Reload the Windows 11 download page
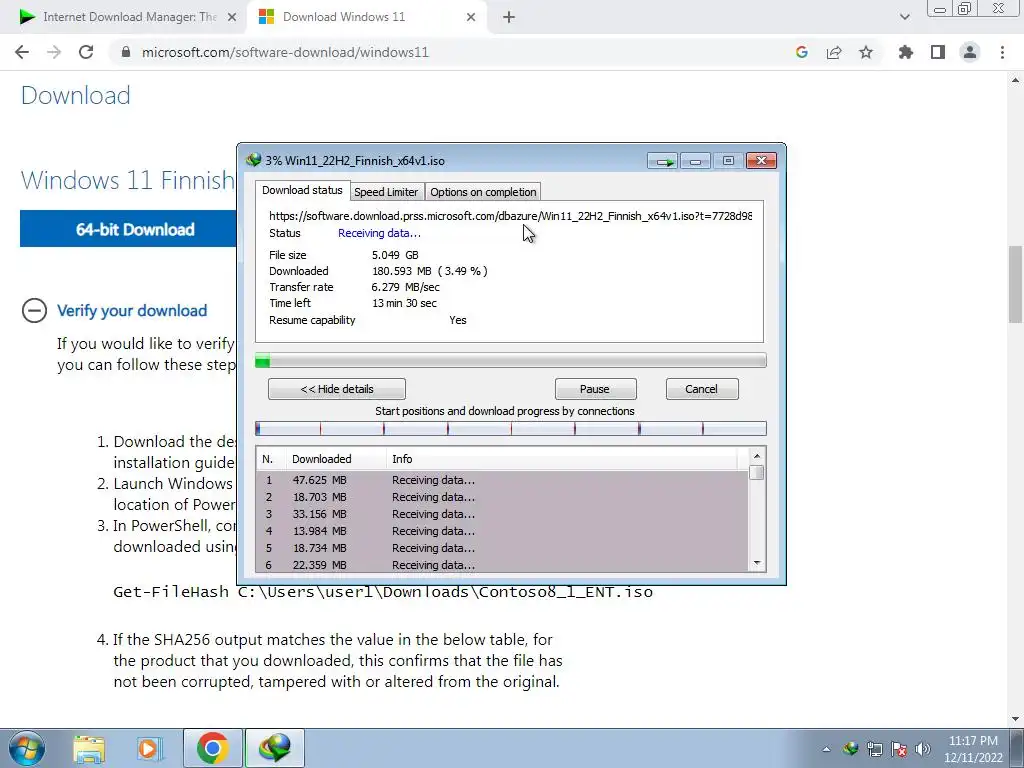Viewport: 1024px width, 768px height. point(86,52)
